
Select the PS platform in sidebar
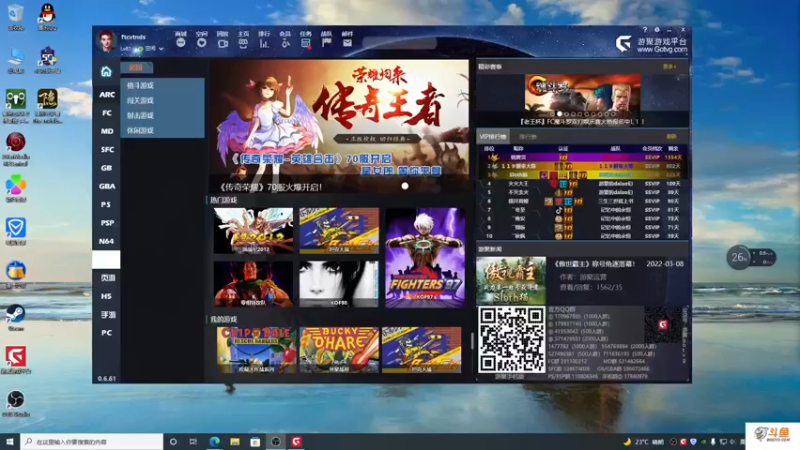pos(107,205)
